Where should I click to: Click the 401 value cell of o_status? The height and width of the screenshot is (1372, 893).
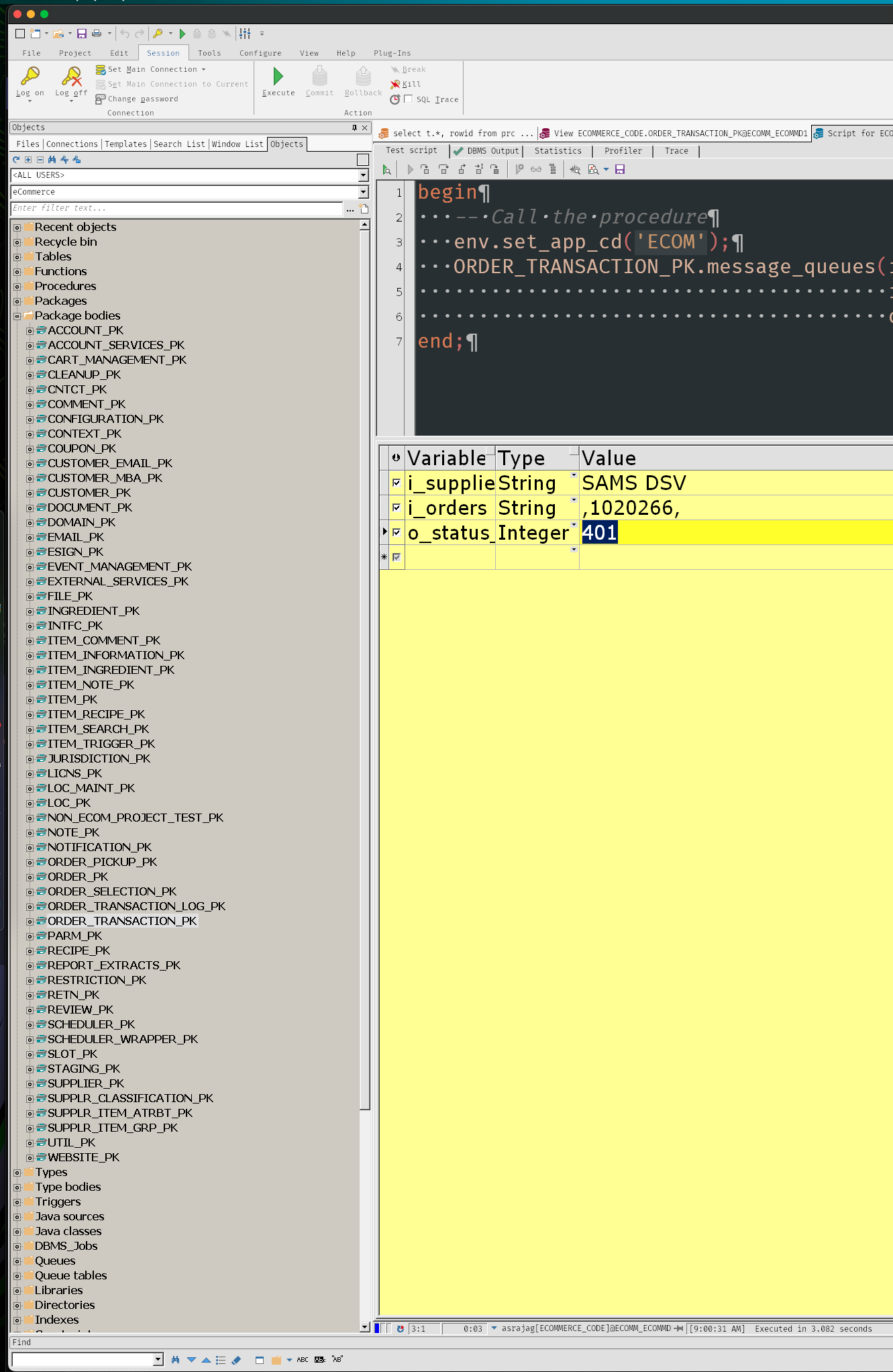click(x=737, y=532)
